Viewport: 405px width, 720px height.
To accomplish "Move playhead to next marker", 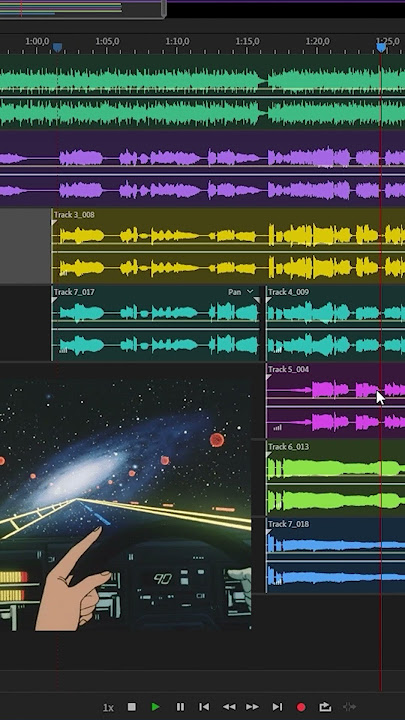I will tap(277, 707).
